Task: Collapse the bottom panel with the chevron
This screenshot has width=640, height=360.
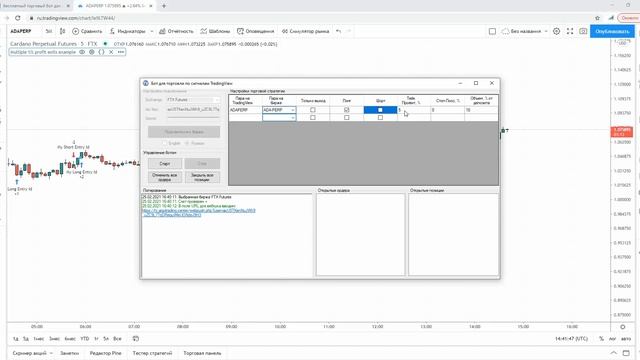Action: (x=613, y=353)
